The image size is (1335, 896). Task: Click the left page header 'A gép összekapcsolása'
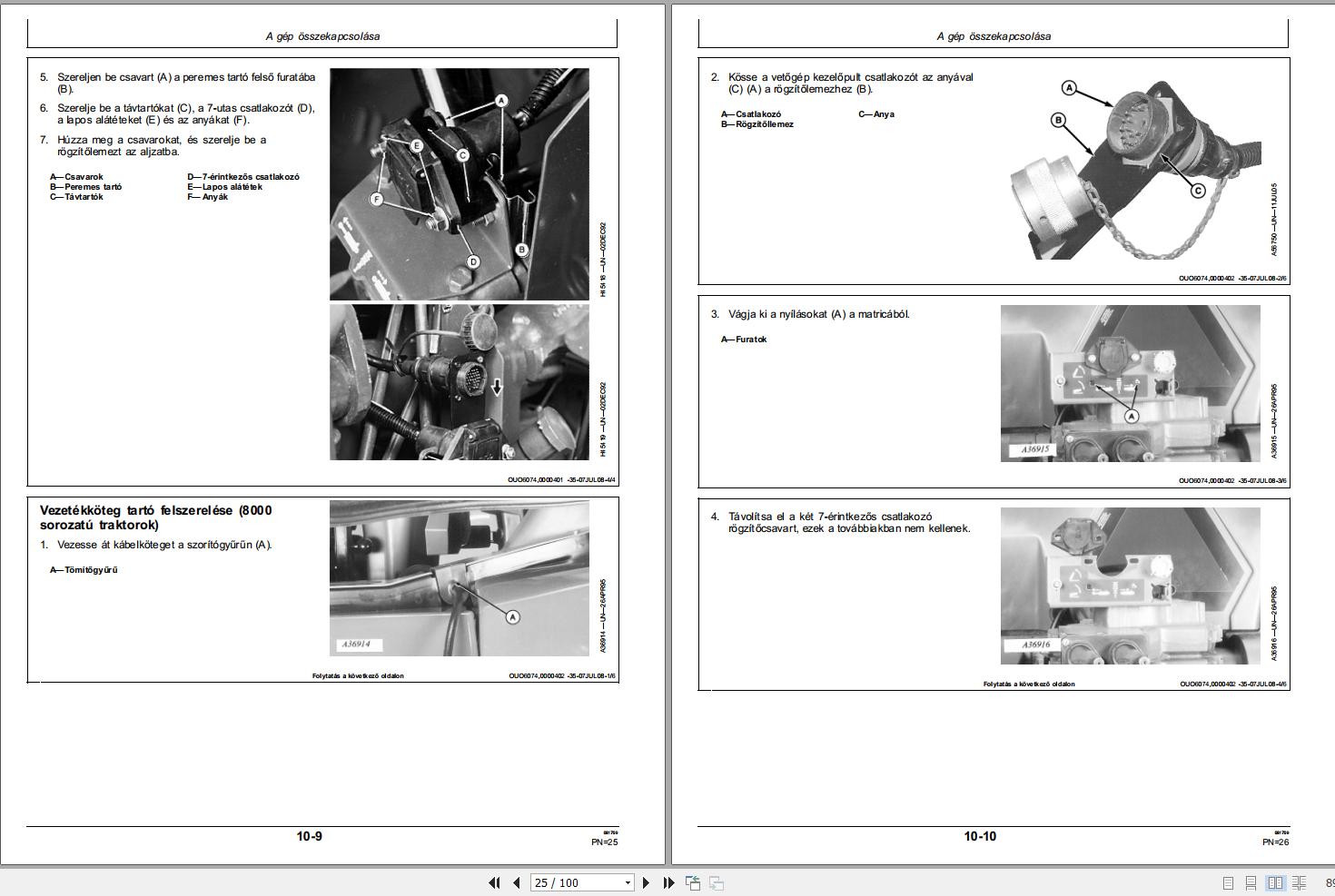pyautogui.click(x=322, y=36)
